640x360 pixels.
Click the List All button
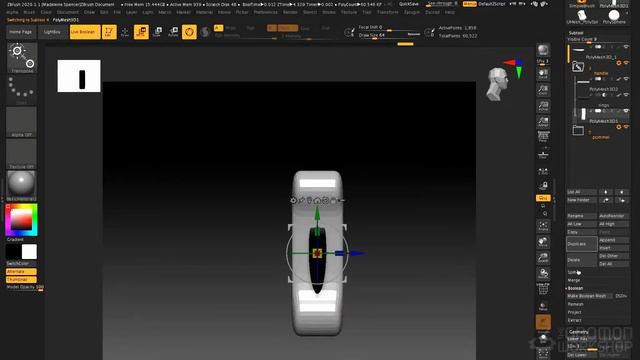[x=582, y=192]
